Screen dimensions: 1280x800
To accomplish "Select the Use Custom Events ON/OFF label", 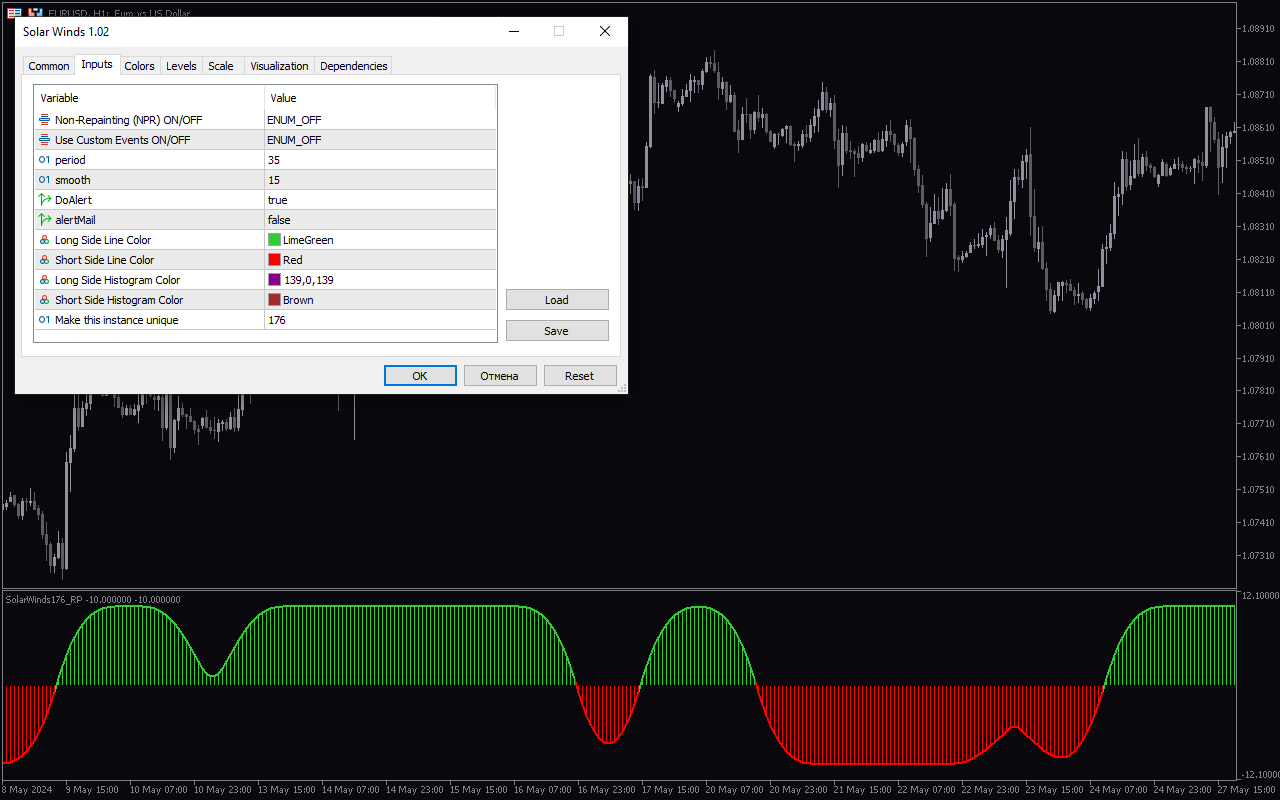I will point(122,140).
